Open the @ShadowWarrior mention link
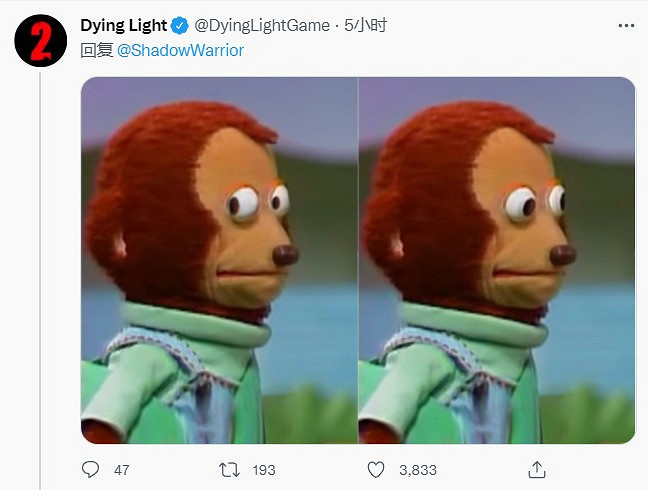The height and width of the screenshot is (490, 648). click(x=181, y=50)
